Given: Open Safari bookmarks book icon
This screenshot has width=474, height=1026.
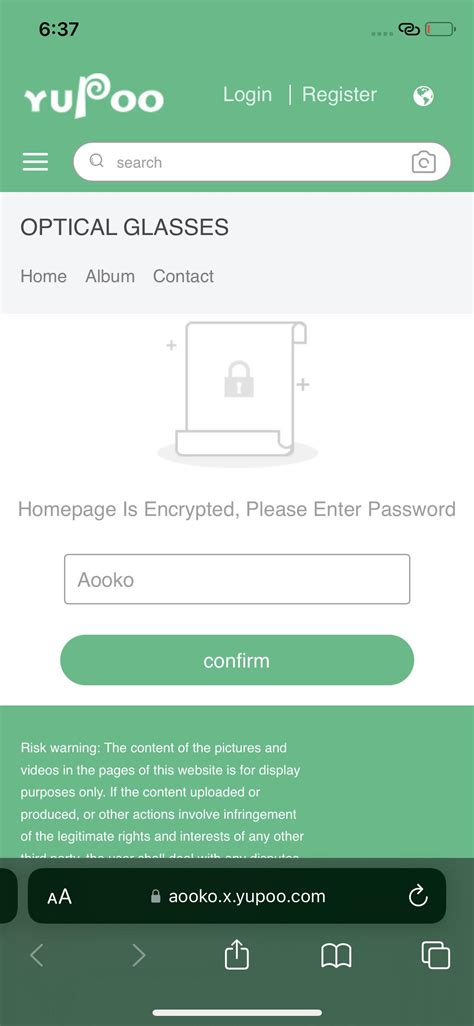Looking at the screenshot, I should [336, 956].
